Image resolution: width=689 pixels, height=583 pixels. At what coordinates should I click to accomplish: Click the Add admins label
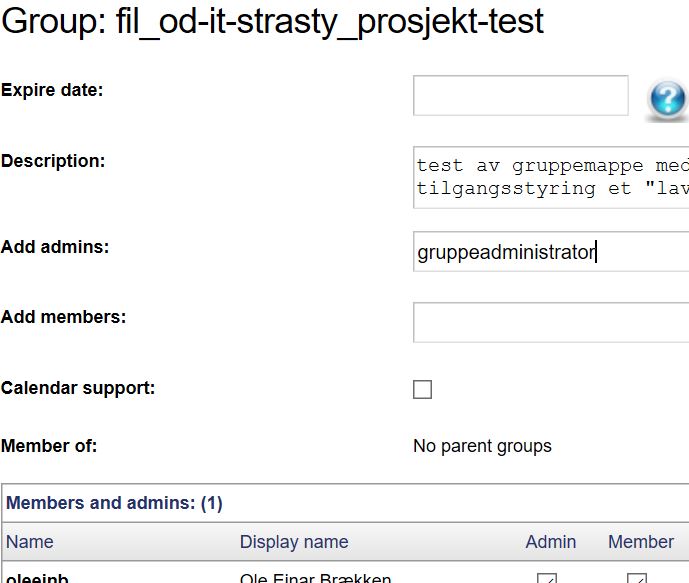tap(55, 247)
